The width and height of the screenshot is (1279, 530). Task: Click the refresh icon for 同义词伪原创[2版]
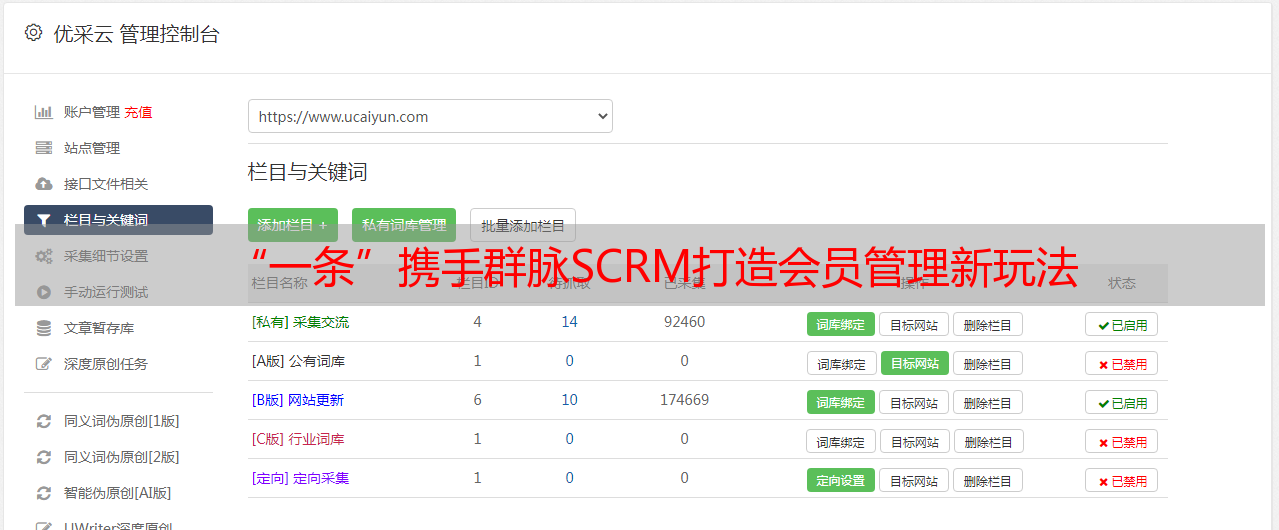coord(43,457)
